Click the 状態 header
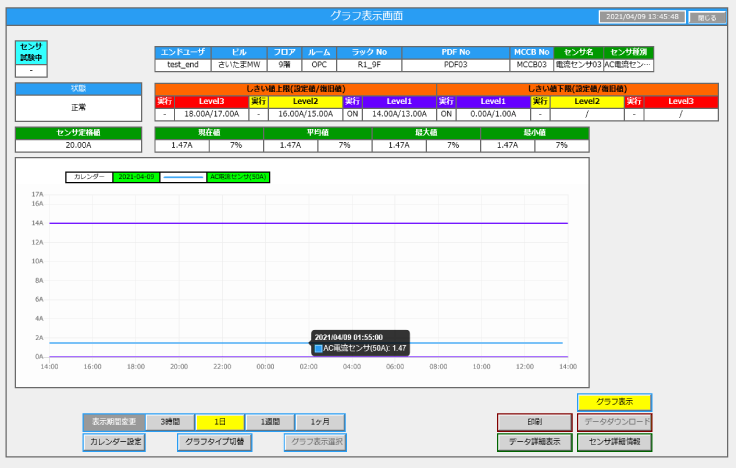This screenshot has height=468, width=736. click(x=78, y=89)
